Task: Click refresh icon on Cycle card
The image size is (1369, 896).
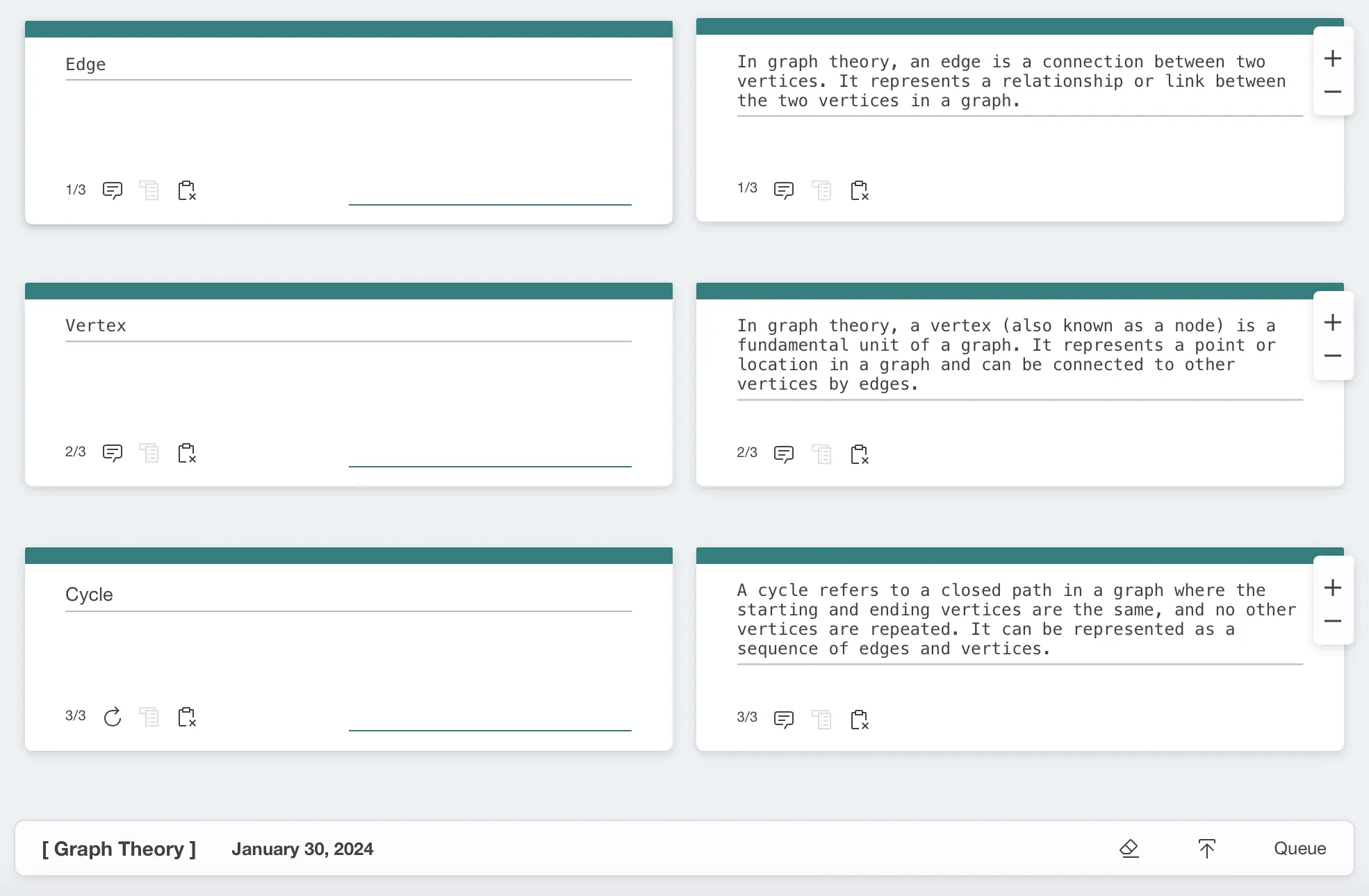Action: point(112,717)
